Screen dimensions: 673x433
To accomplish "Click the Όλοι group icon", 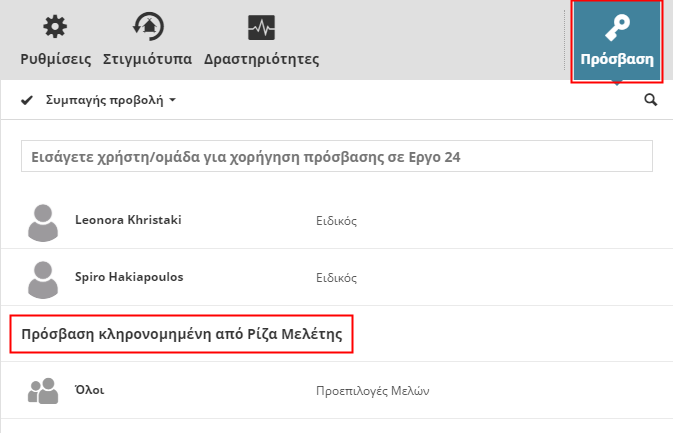I will tap(43, 391).
